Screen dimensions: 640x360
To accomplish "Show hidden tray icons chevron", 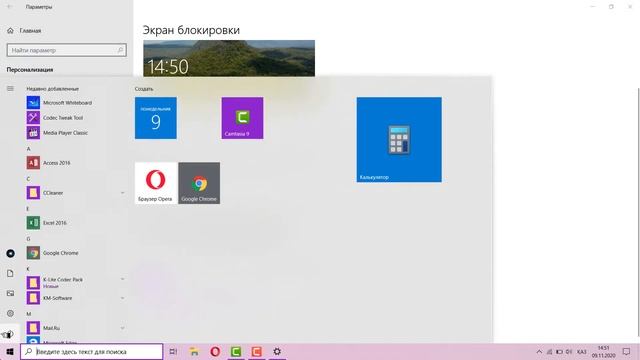I will [539, 352].
